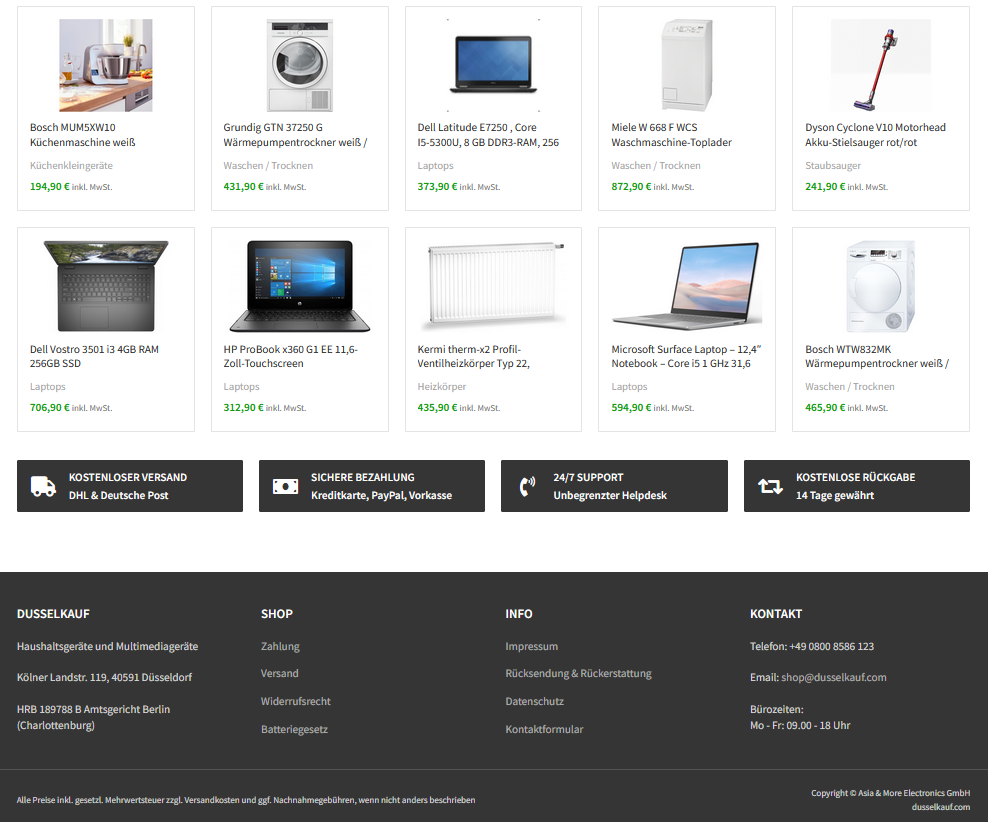The height and width of the screenshot is (822, 988).
Task: Click the delivery truck icon for free shipping
Action: coord(43,486)
